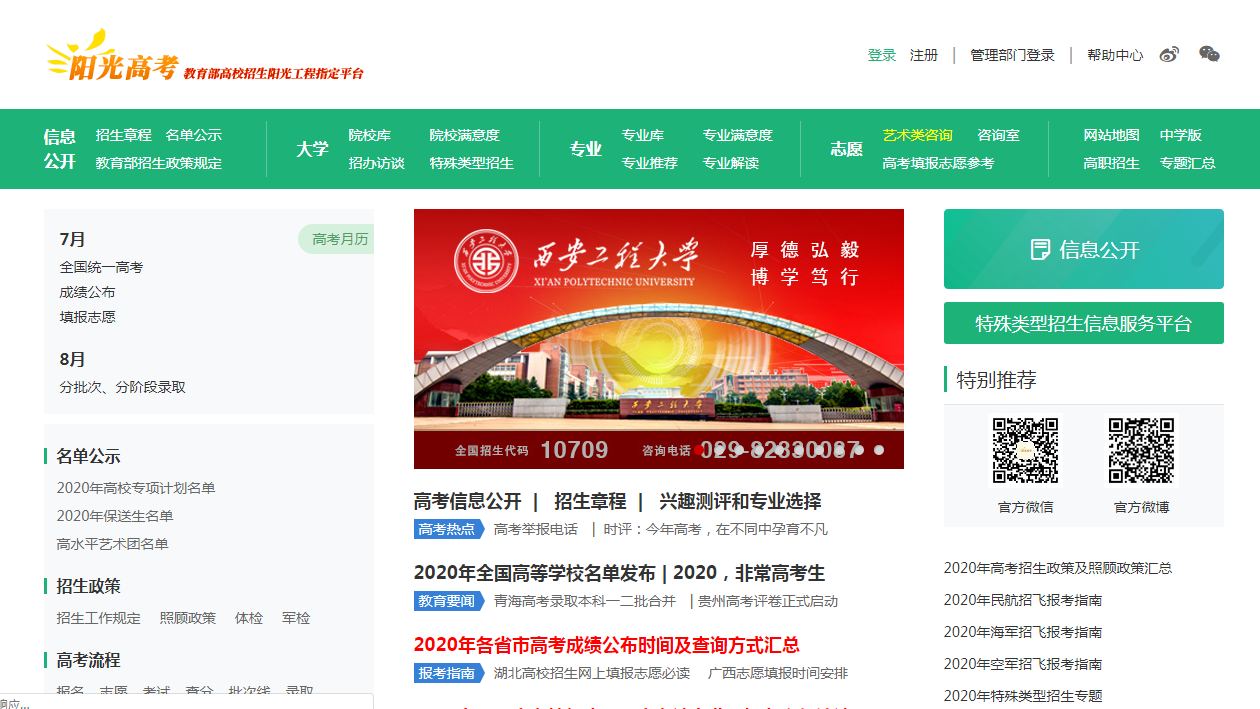
Task: Open 2020年特殊类型招生专题 link
Action: (x=1023, y=696)
